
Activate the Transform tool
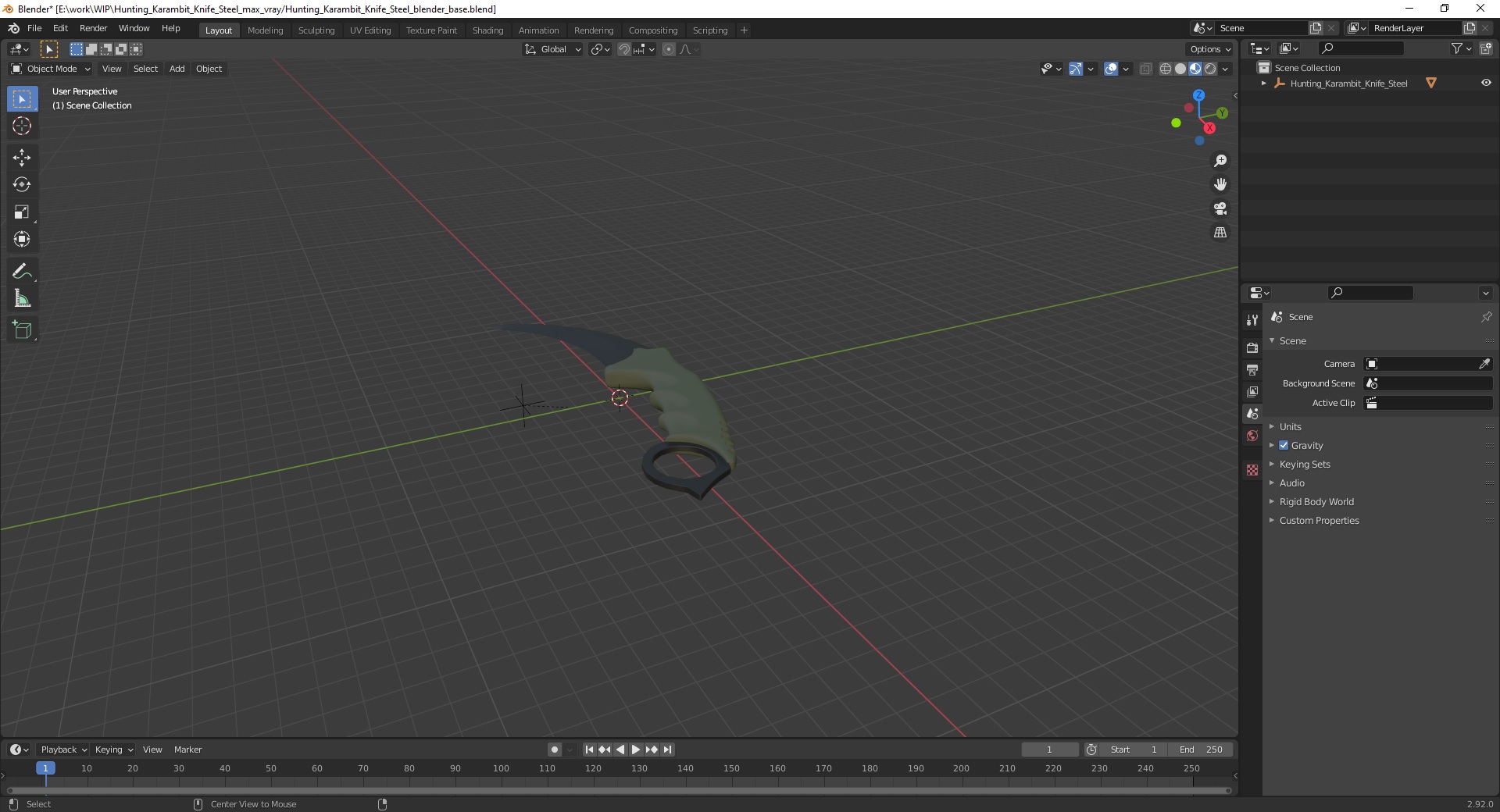(22, 240)
